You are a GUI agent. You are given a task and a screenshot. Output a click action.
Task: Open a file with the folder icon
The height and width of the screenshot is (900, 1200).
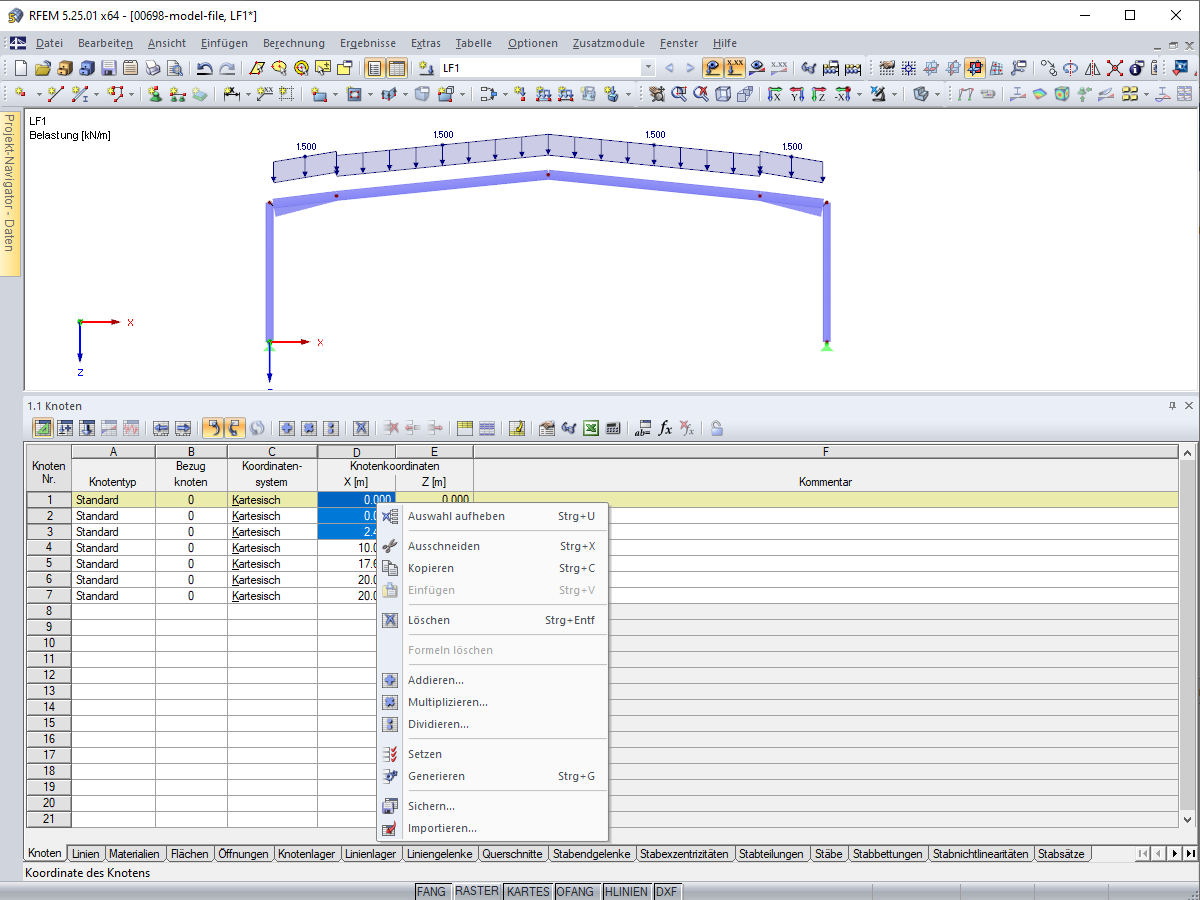[43, 68]
